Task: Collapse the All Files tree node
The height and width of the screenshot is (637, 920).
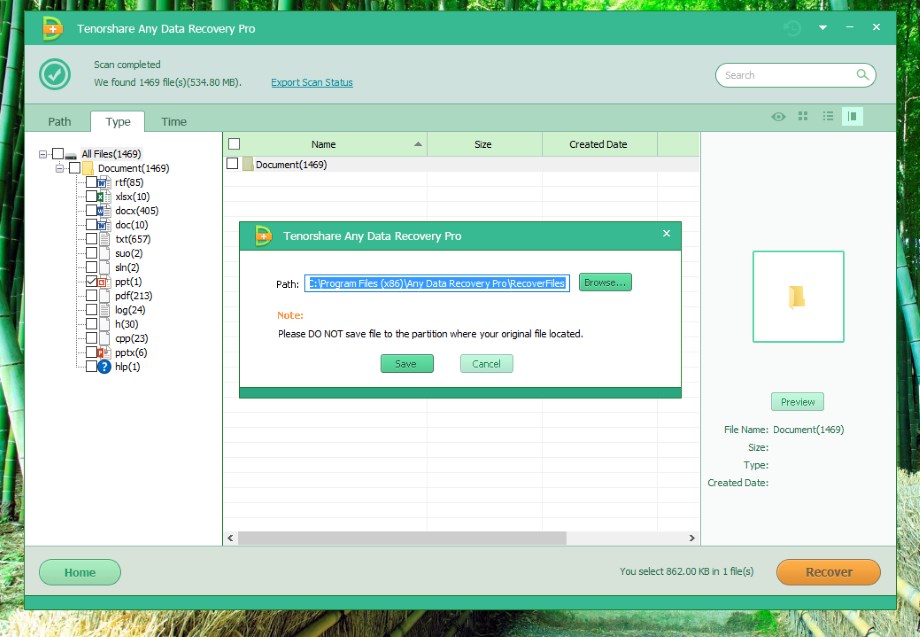Action: pyautogui.click(x=43, y=154)
